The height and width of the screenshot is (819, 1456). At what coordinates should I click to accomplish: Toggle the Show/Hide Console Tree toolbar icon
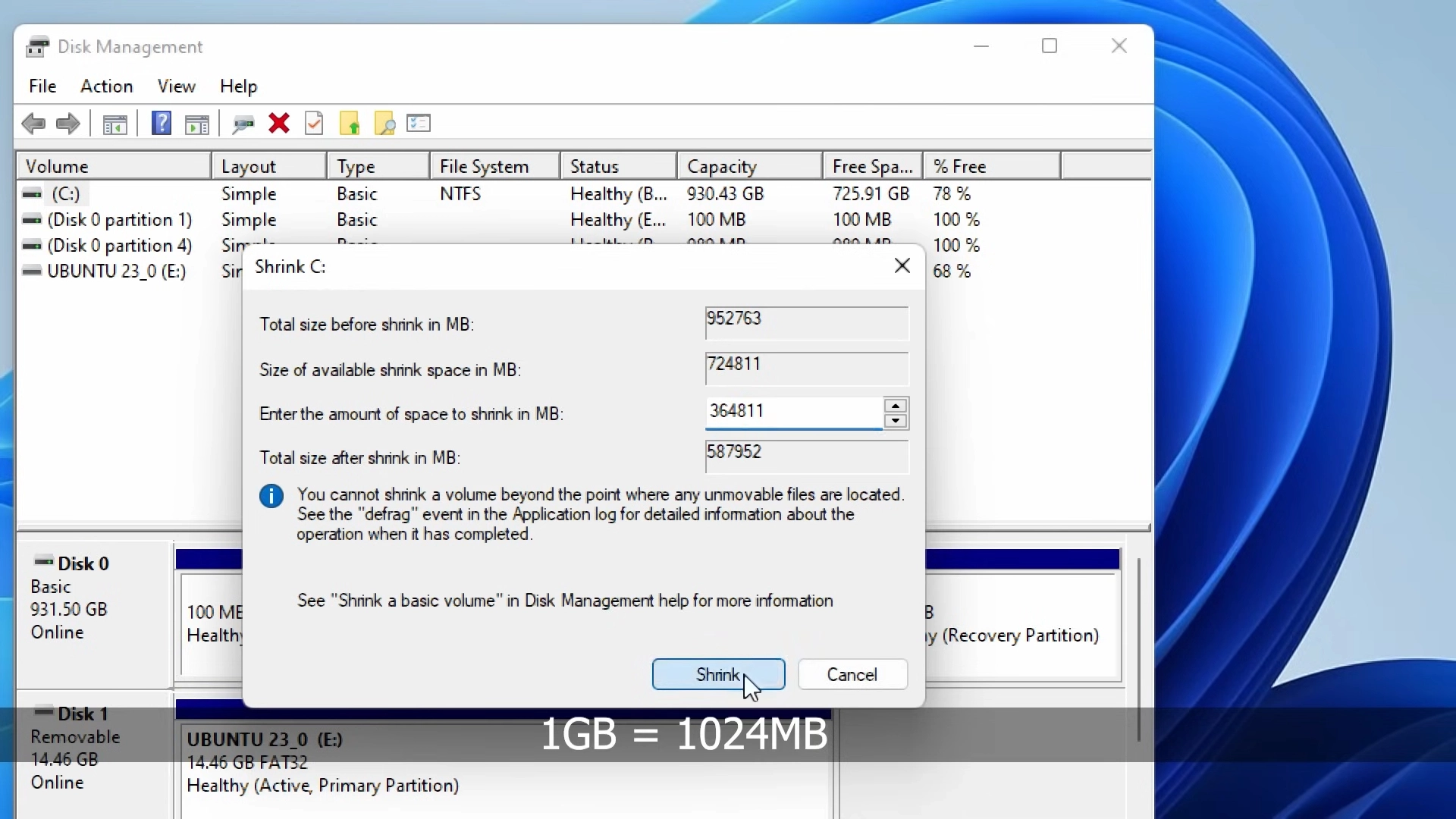(x=115, y=124)
